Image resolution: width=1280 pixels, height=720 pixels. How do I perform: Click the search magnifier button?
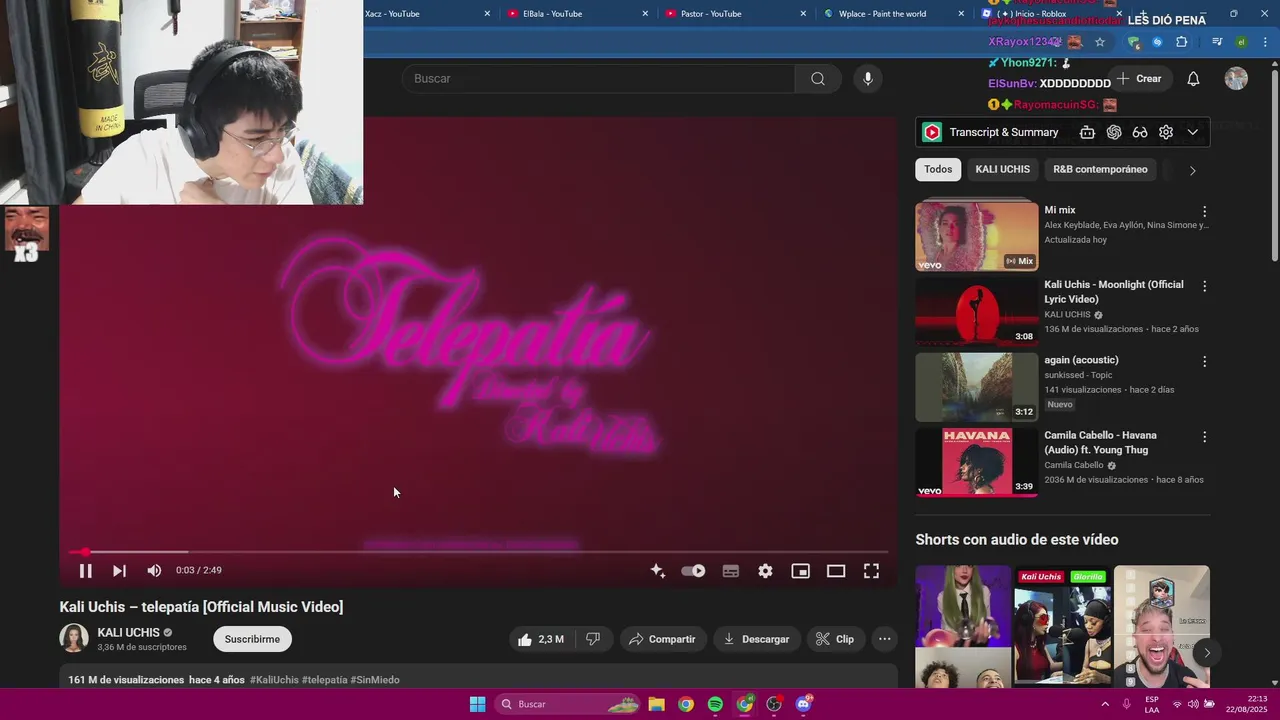(x=818, y=78)
